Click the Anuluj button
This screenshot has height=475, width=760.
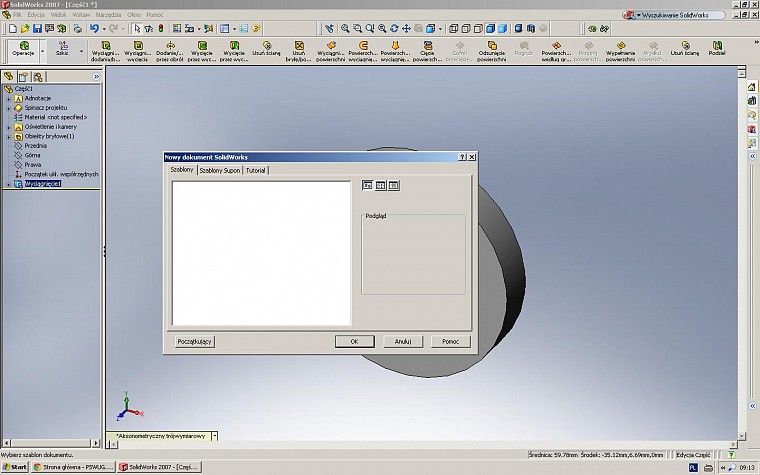pos(403,342)
